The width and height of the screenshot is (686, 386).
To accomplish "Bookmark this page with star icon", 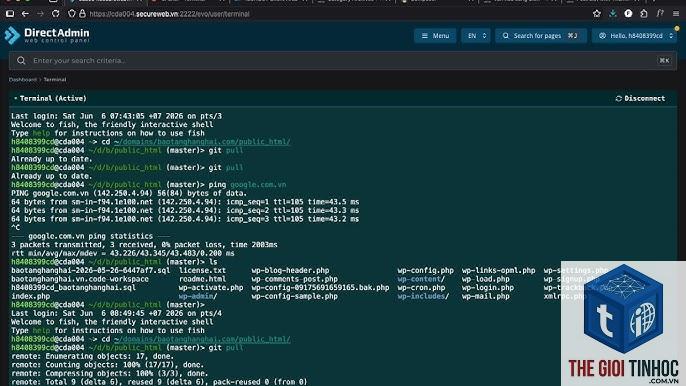I will pyautogui.click(x=597, y=14).
